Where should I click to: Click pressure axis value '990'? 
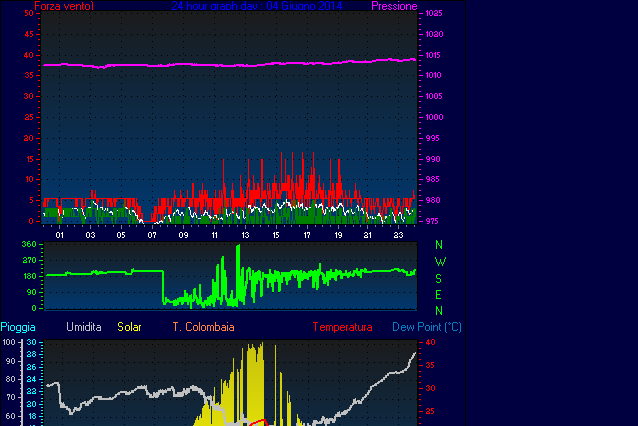(433, 159)
